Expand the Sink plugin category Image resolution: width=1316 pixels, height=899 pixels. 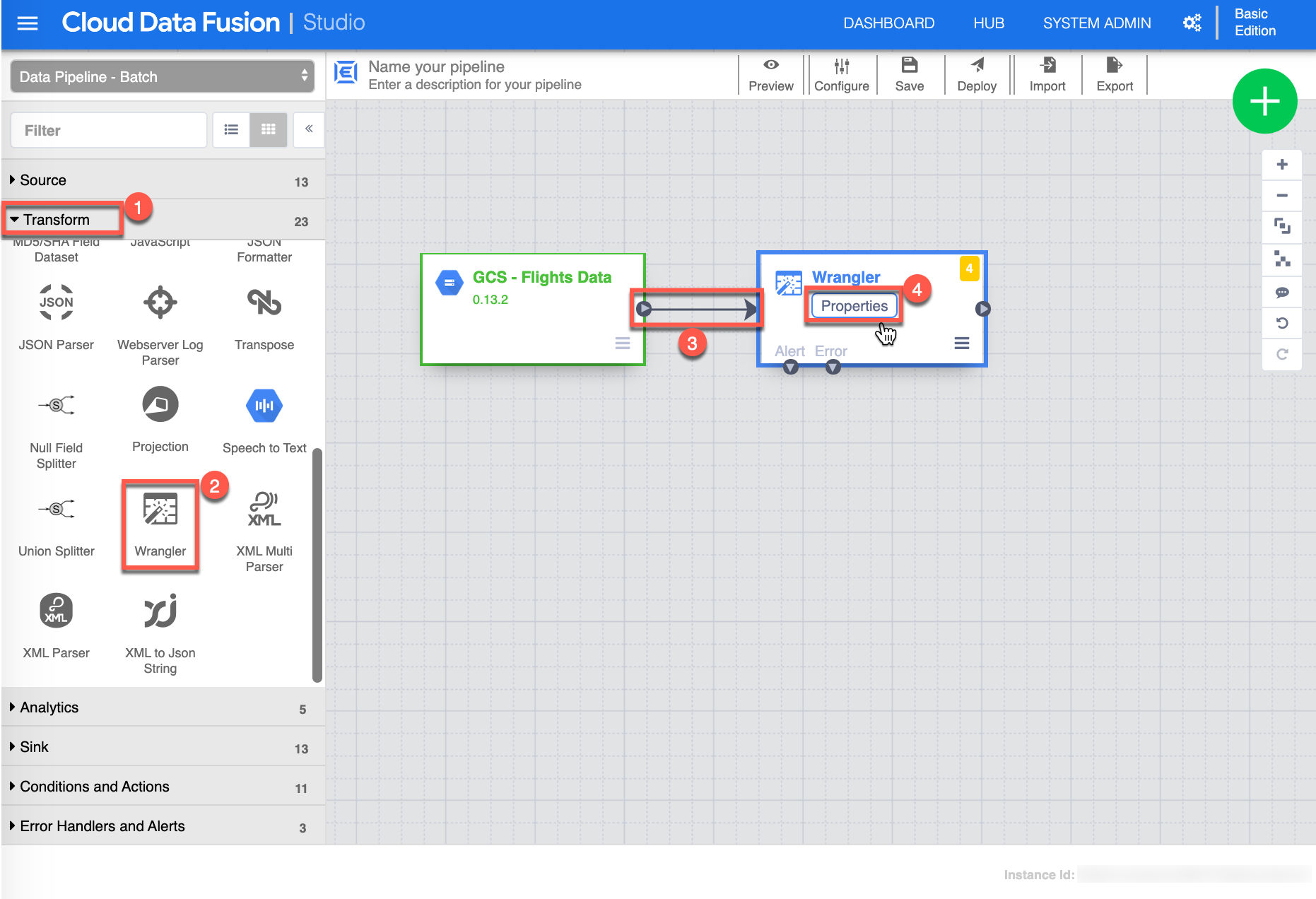point(34,747)
